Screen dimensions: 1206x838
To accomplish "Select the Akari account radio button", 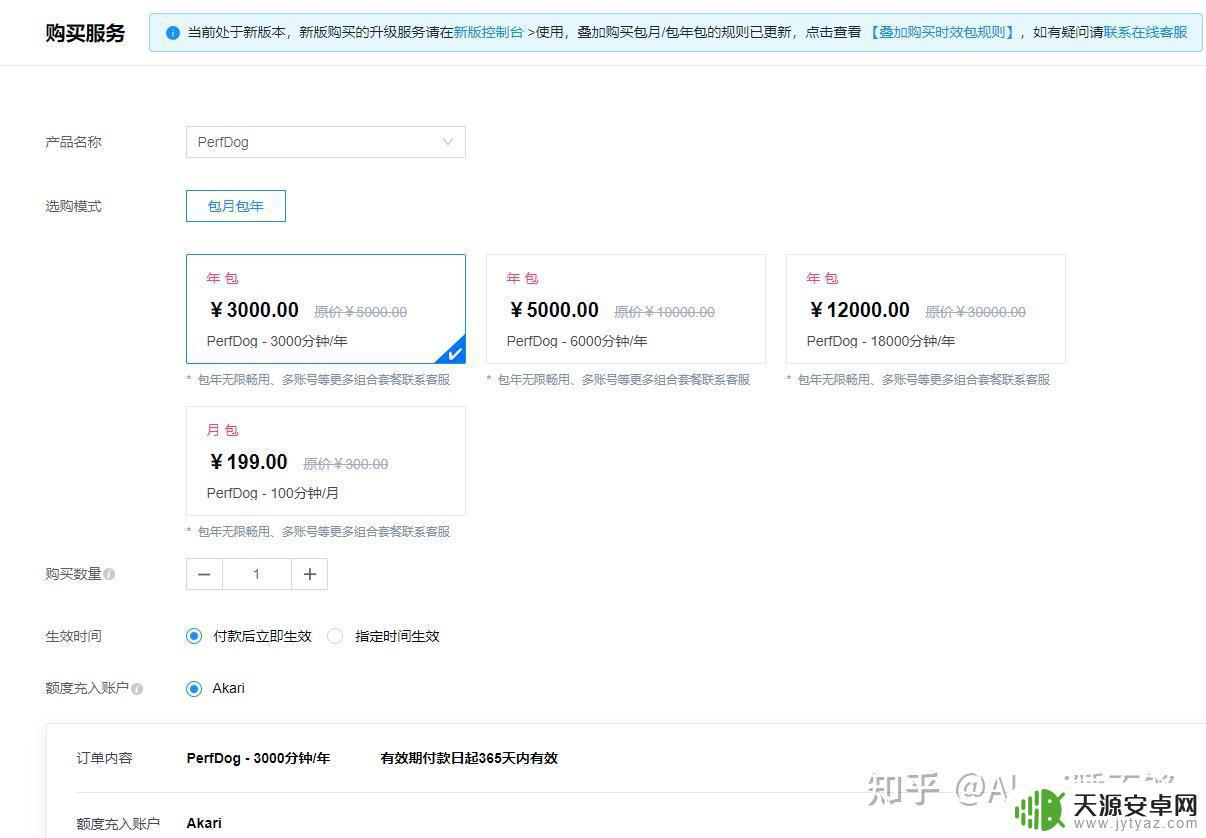I will (194, 688).
